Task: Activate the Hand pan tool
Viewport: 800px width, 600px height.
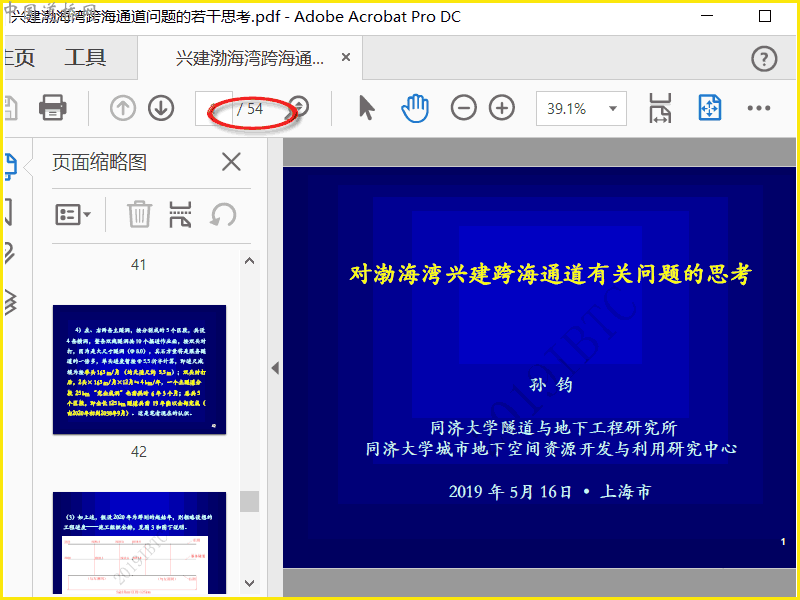Action: (x=415, y=108)
